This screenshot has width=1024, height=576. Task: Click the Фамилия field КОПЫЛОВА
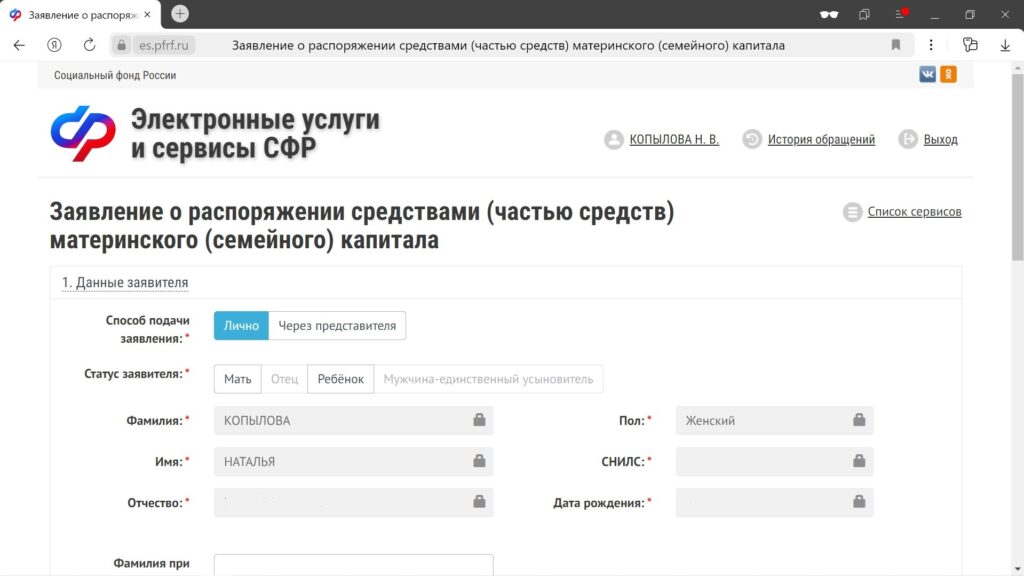353,420
